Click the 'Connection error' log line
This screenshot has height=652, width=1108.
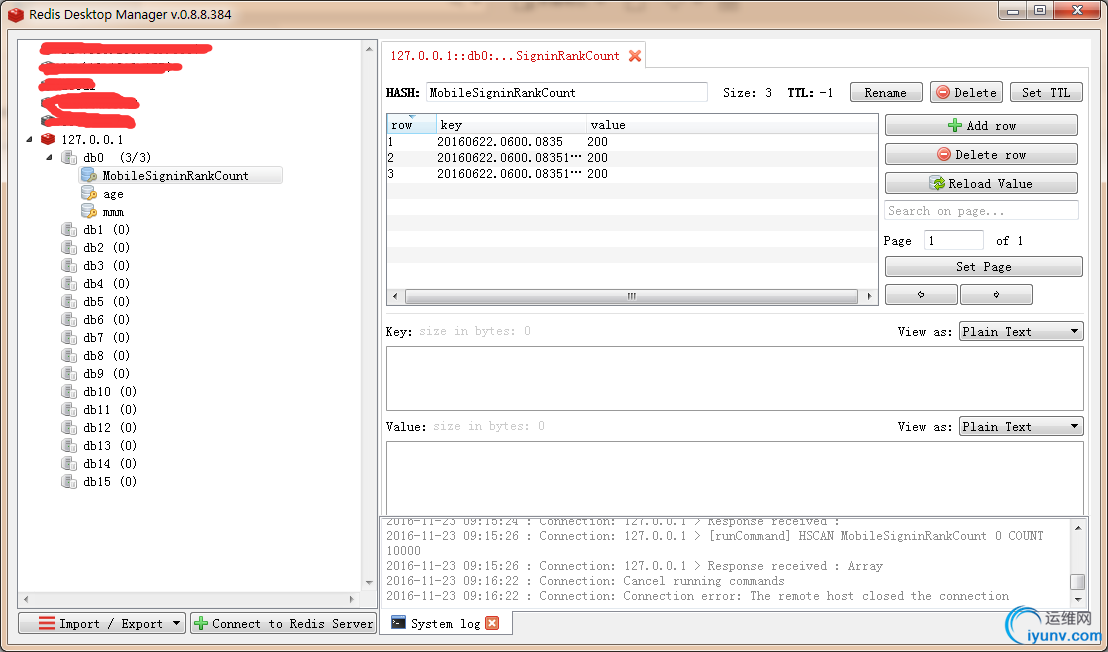tap(697, 595)
